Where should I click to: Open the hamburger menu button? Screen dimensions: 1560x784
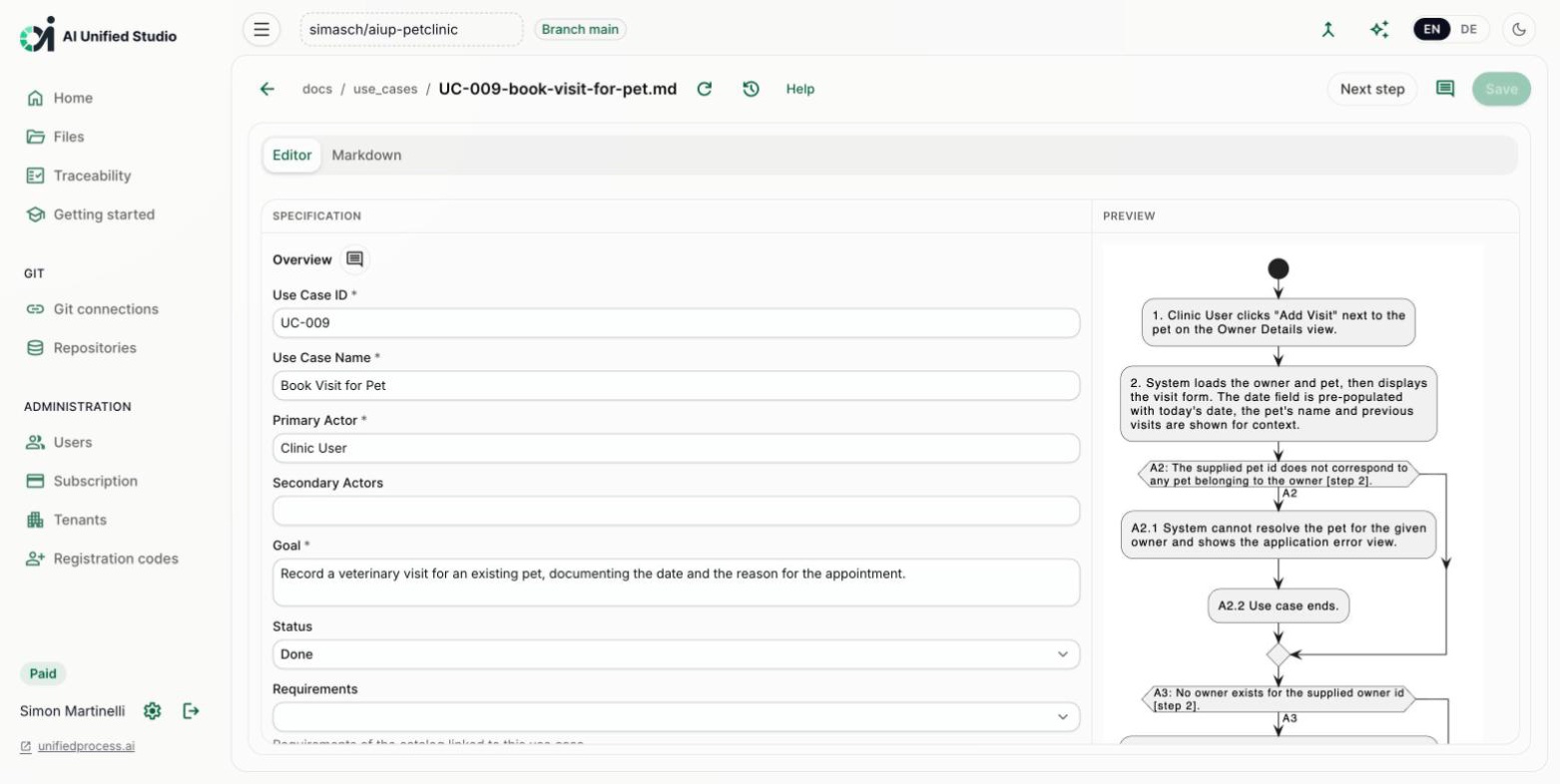[x=261, y=29]
